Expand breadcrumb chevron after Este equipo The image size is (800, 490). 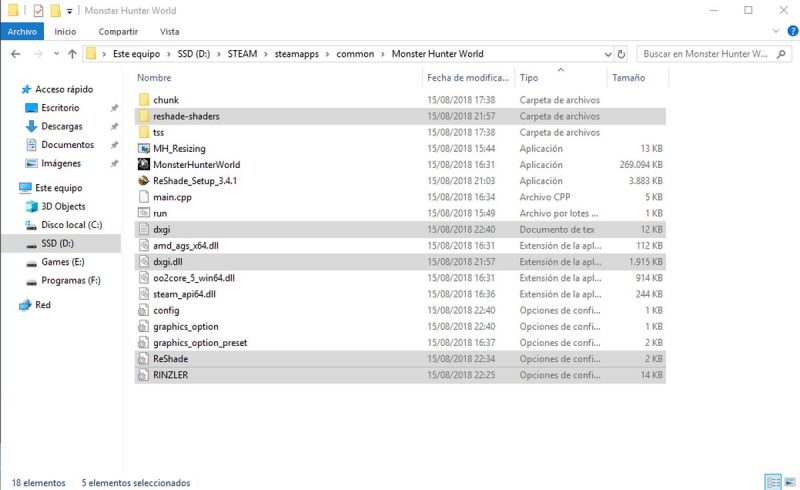point(169,54)
